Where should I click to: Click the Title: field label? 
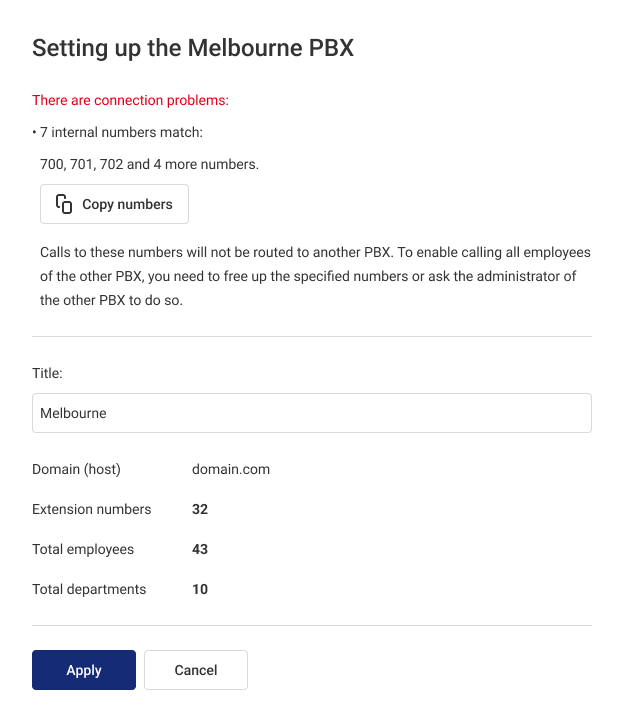coord(47,373)
